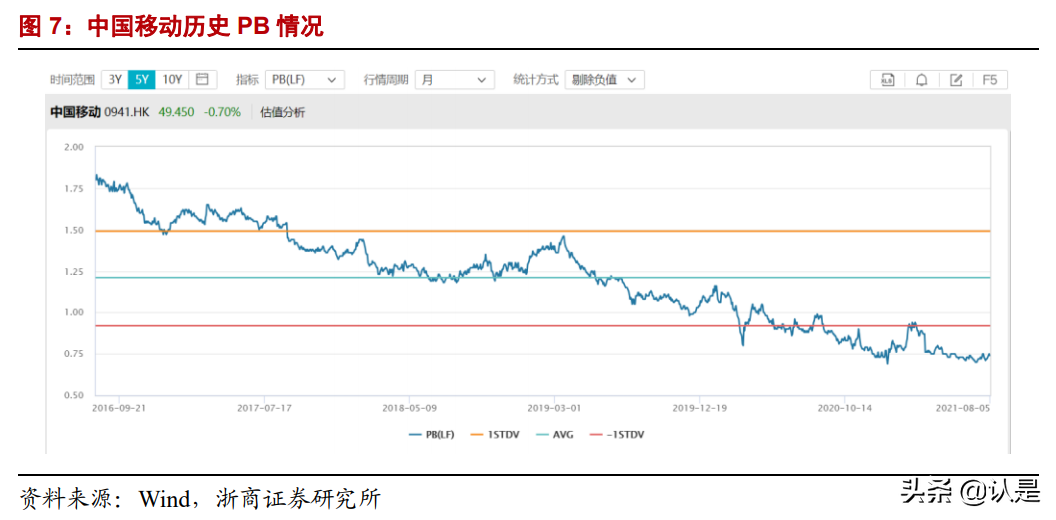Viewport: 1056px width, 520px height.
Task: Open the PB(LF) indicator dropdown
Action: click(x=304, y=79)
